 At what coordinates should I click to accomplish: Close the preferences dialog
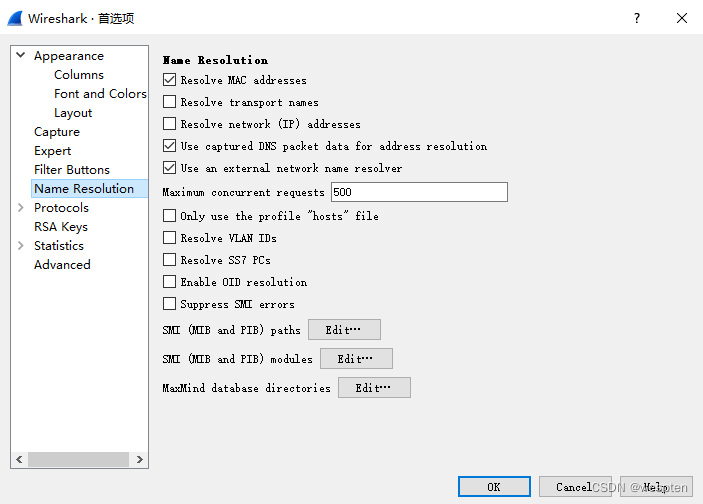tap(681, 18)
